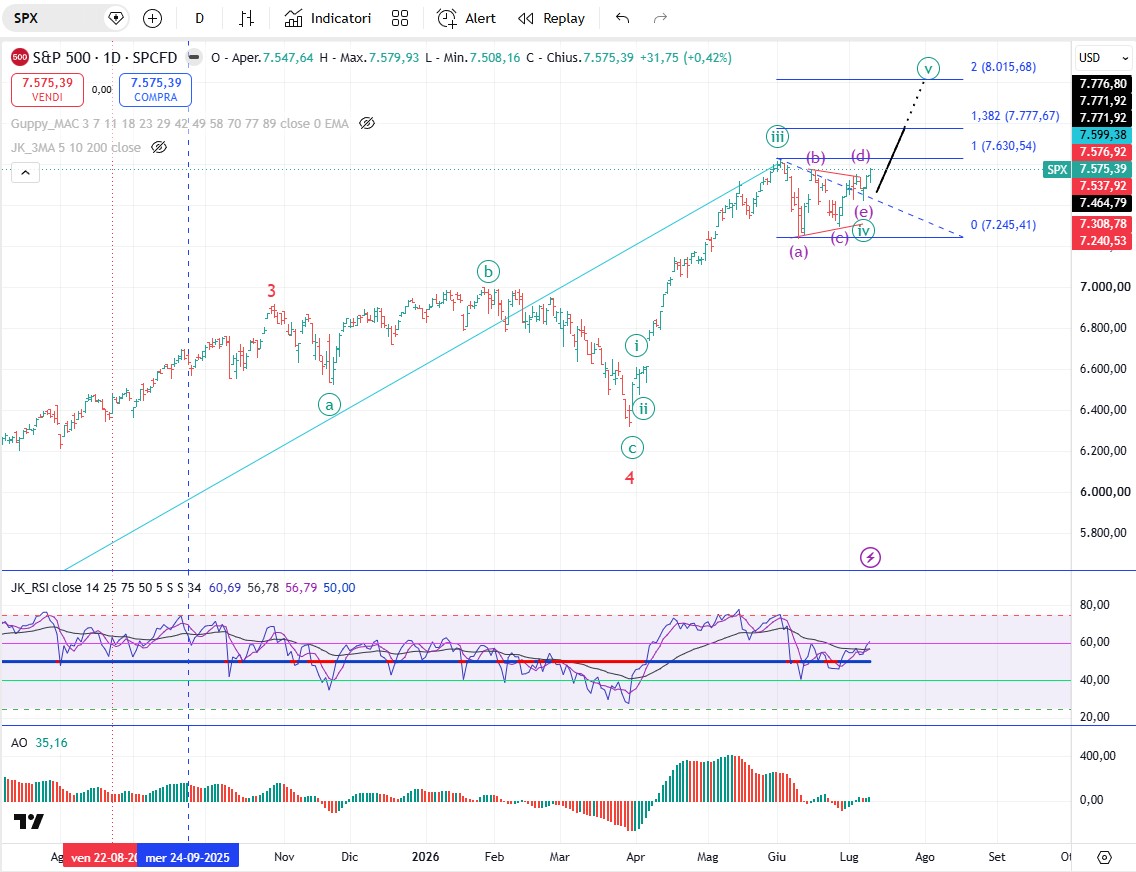
Task: Click the add symbol plus icon
Action: pos(152,18)
